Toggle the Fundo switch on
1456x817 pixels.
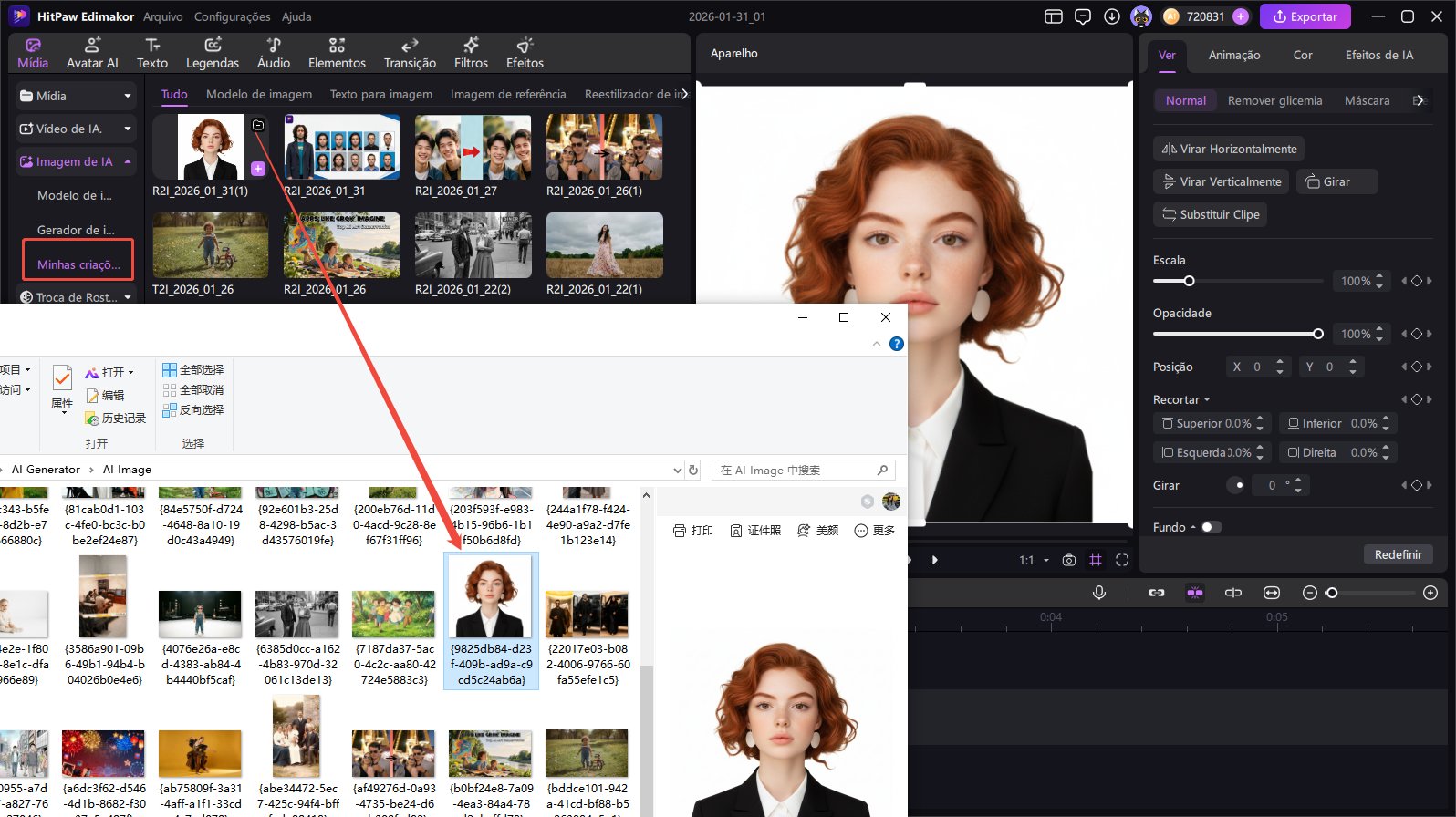[x=1211, y=527]
